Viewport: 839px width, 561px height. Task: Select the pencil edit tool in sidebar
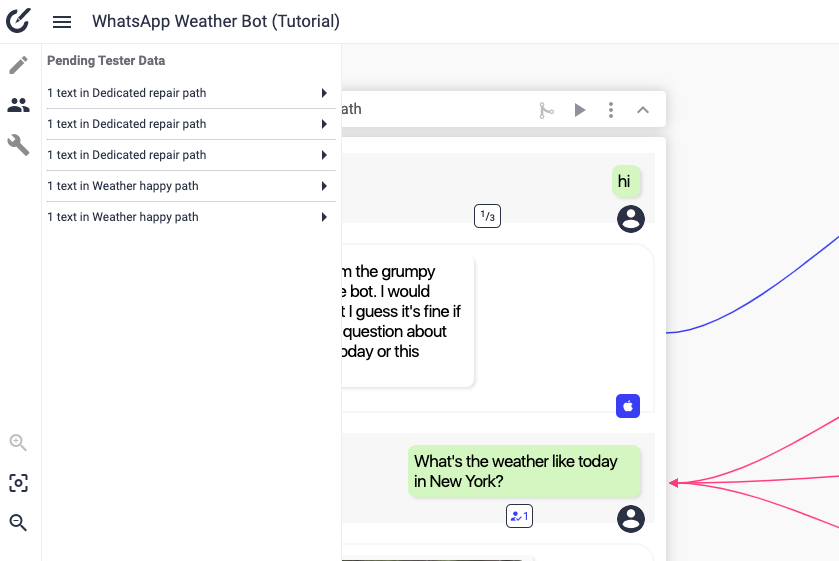[18, 65]
